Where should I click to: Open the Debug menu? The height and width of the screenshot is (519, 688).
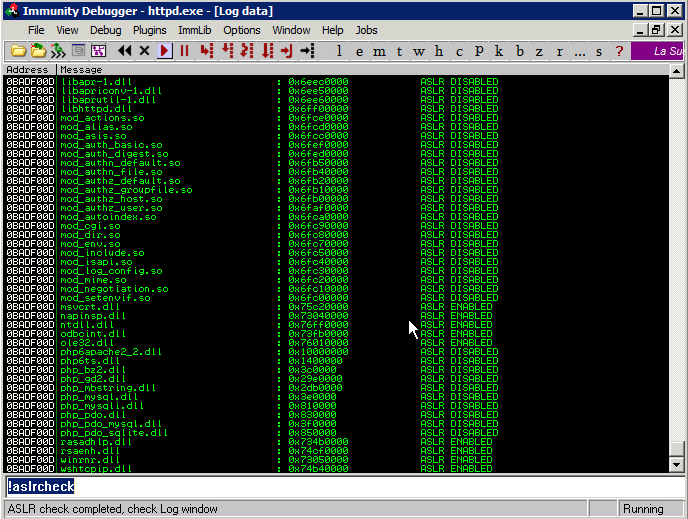click(x=105, y=30)
